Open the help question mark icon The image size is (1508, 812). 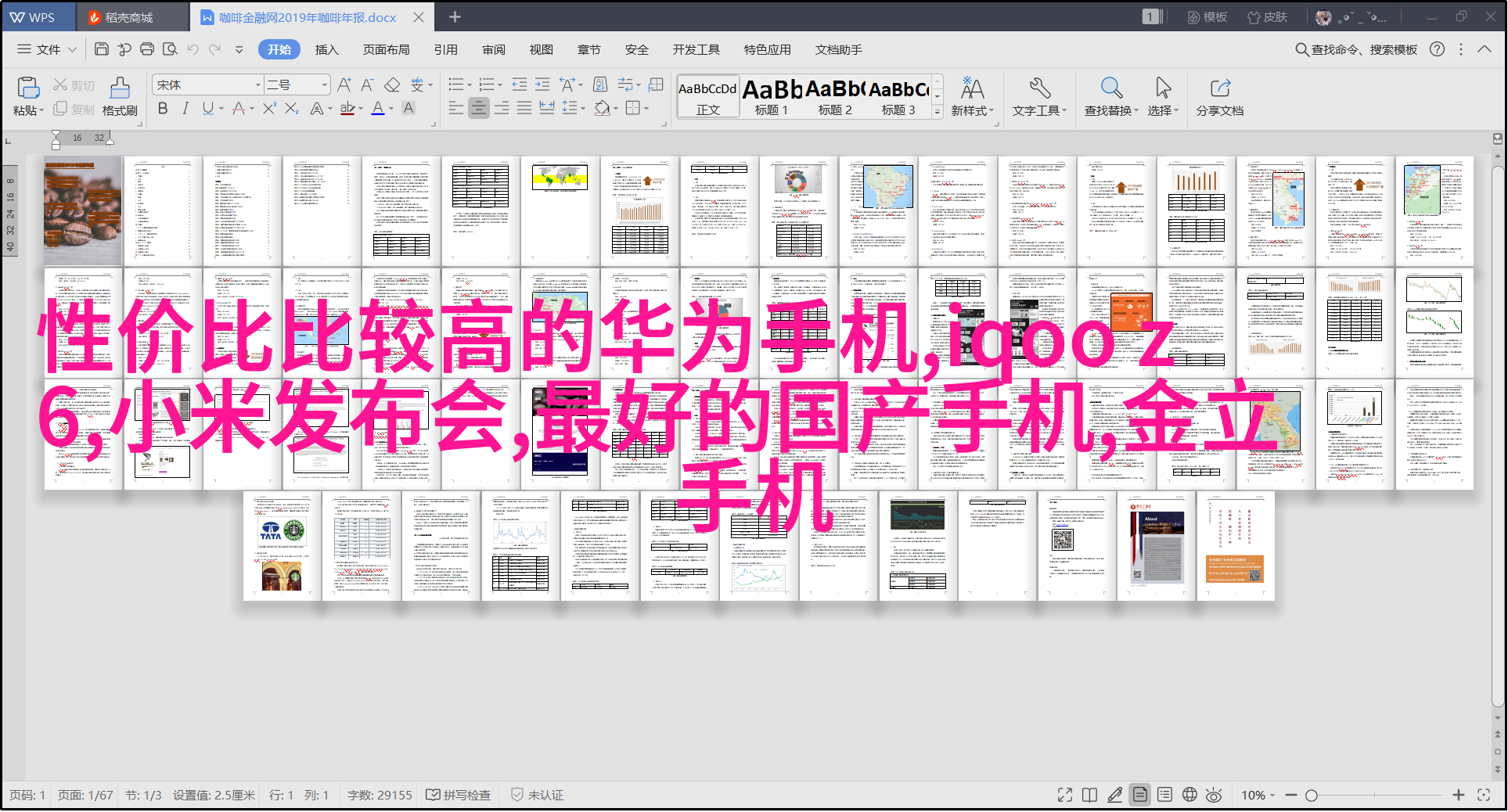click(x=1437, y=49)
